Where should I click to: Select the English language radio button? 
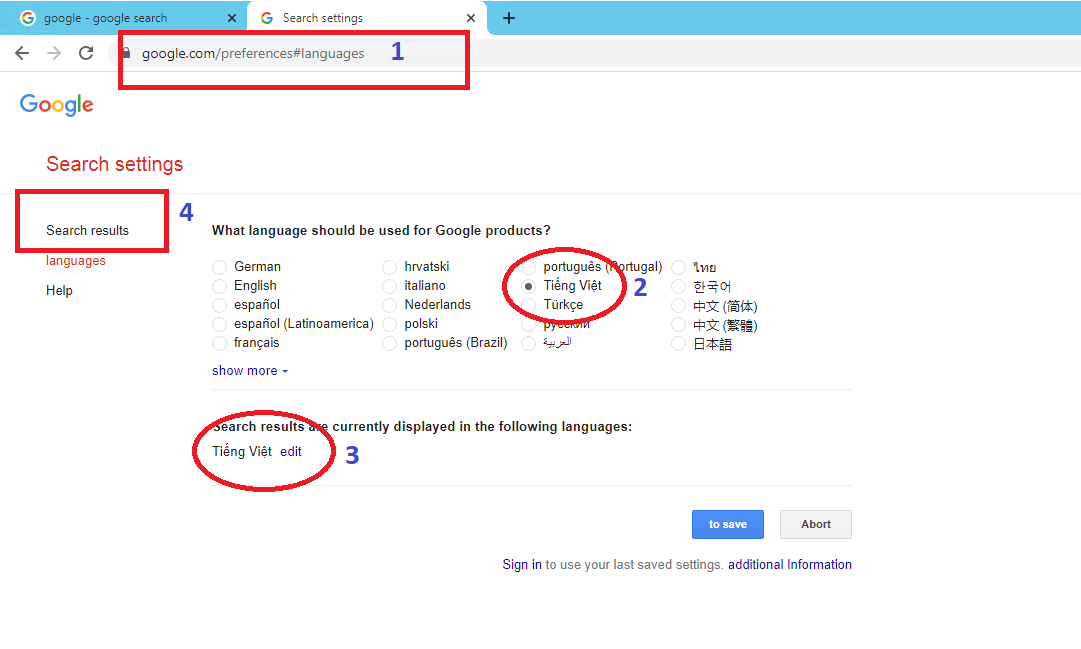click(219, 286)
